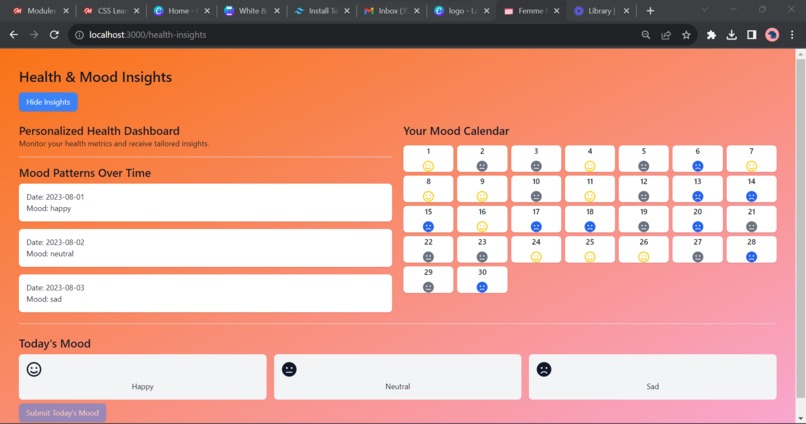The height and width of the screenshot is (424, 806).
Task: Open the browser downloads icon
Action: (x=731, y=35)
